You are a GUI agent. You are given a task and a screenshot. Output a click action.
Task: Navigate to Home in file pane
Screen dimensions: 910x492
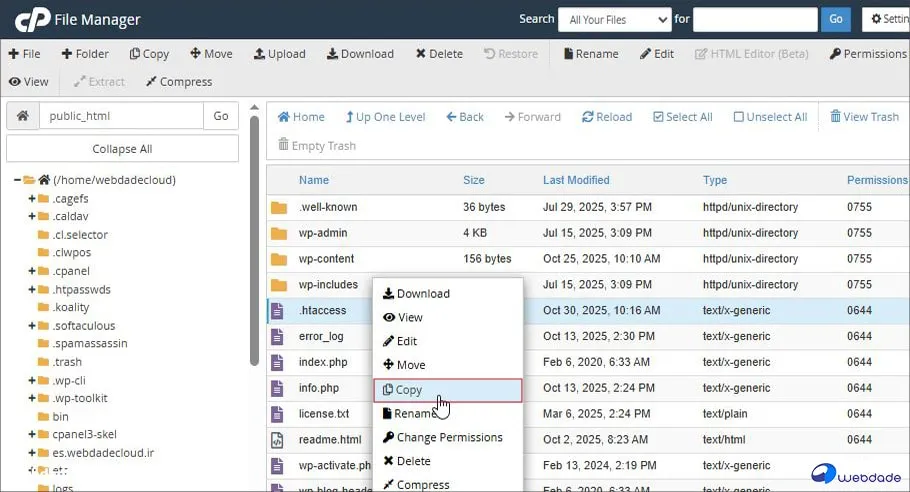[301, 117]
